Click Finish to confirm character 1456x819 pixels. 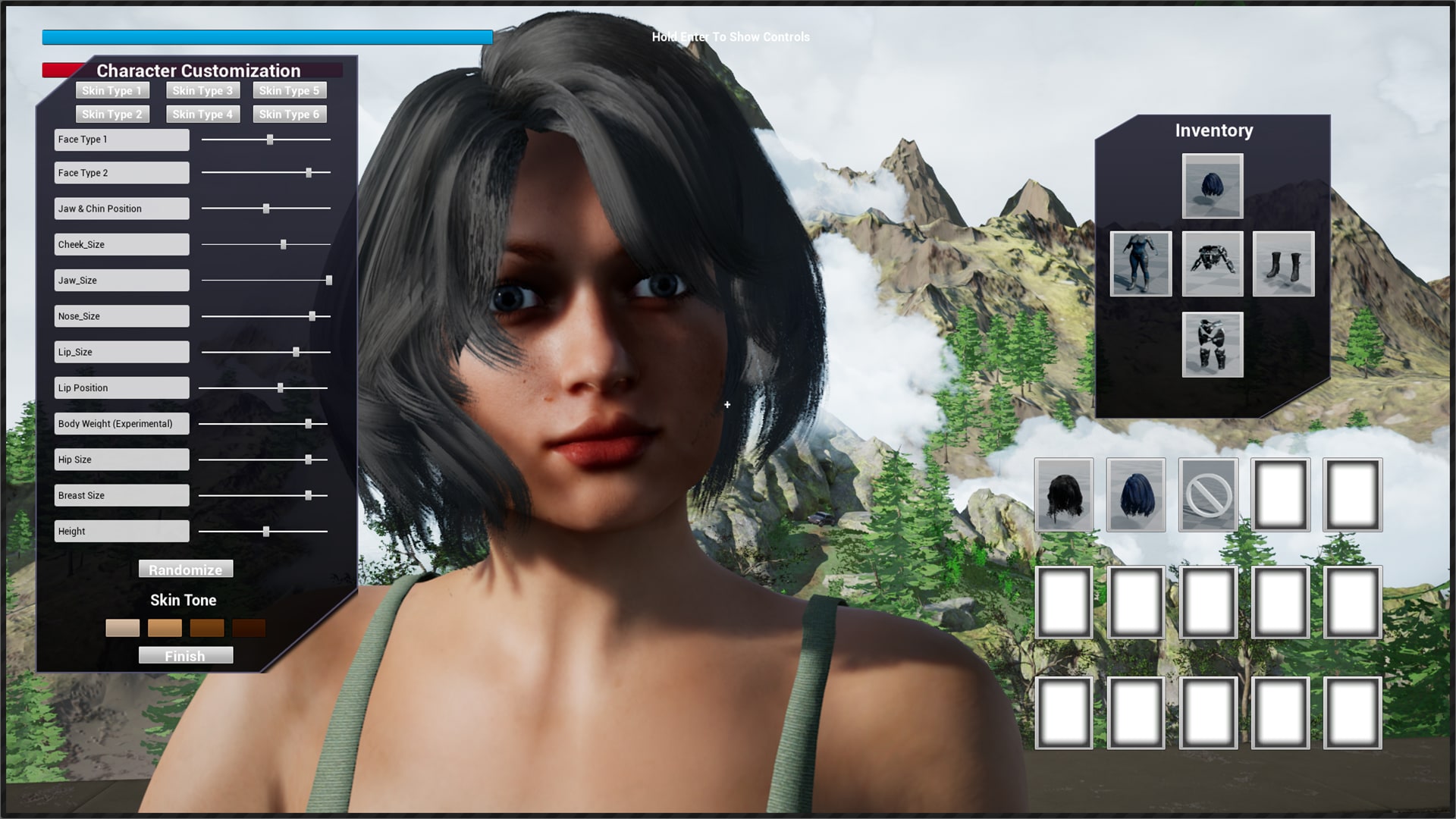[x=186, y=656]
